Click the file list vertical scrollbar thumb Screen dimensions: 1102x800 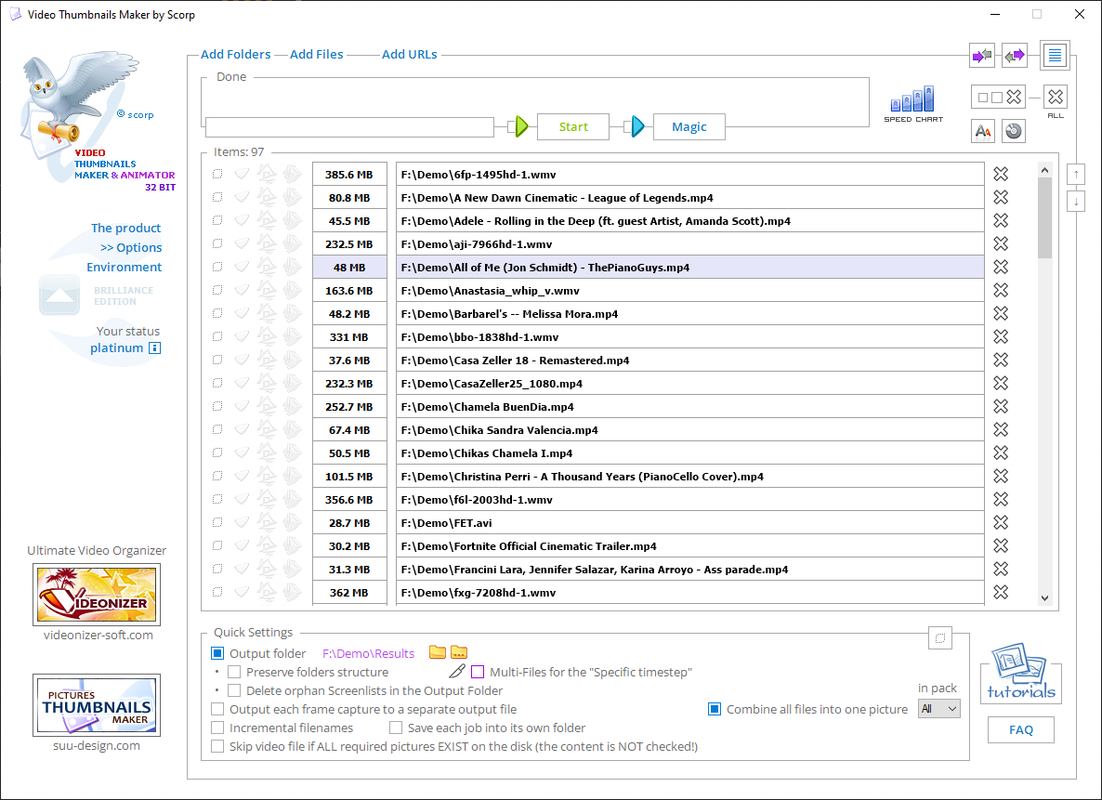click(1044, 219)
